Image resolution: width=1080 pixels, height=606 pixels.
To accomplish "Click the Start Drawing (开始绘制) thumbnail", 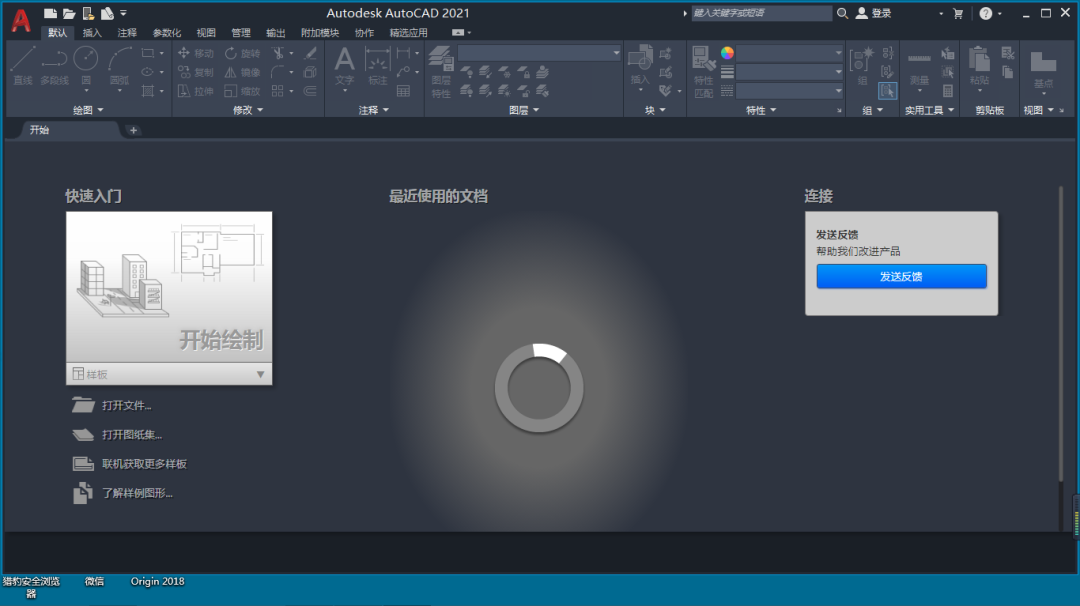I will 169,287.
